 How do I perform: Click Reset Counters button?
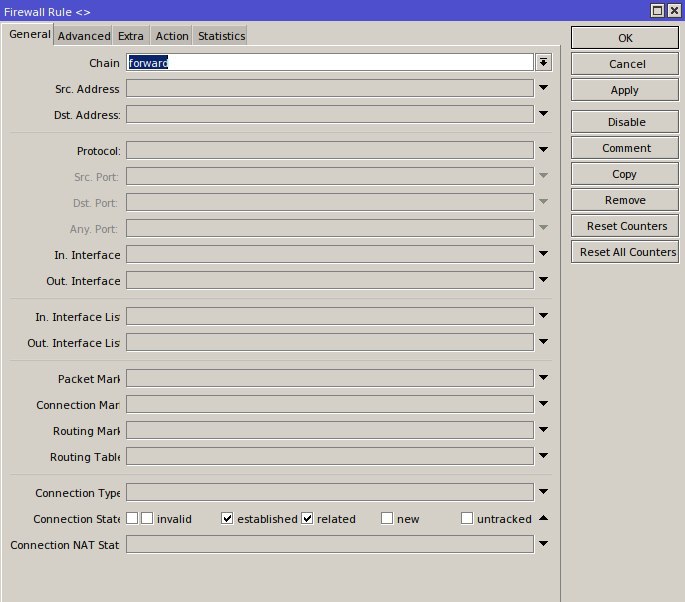[x=625, y=226]
